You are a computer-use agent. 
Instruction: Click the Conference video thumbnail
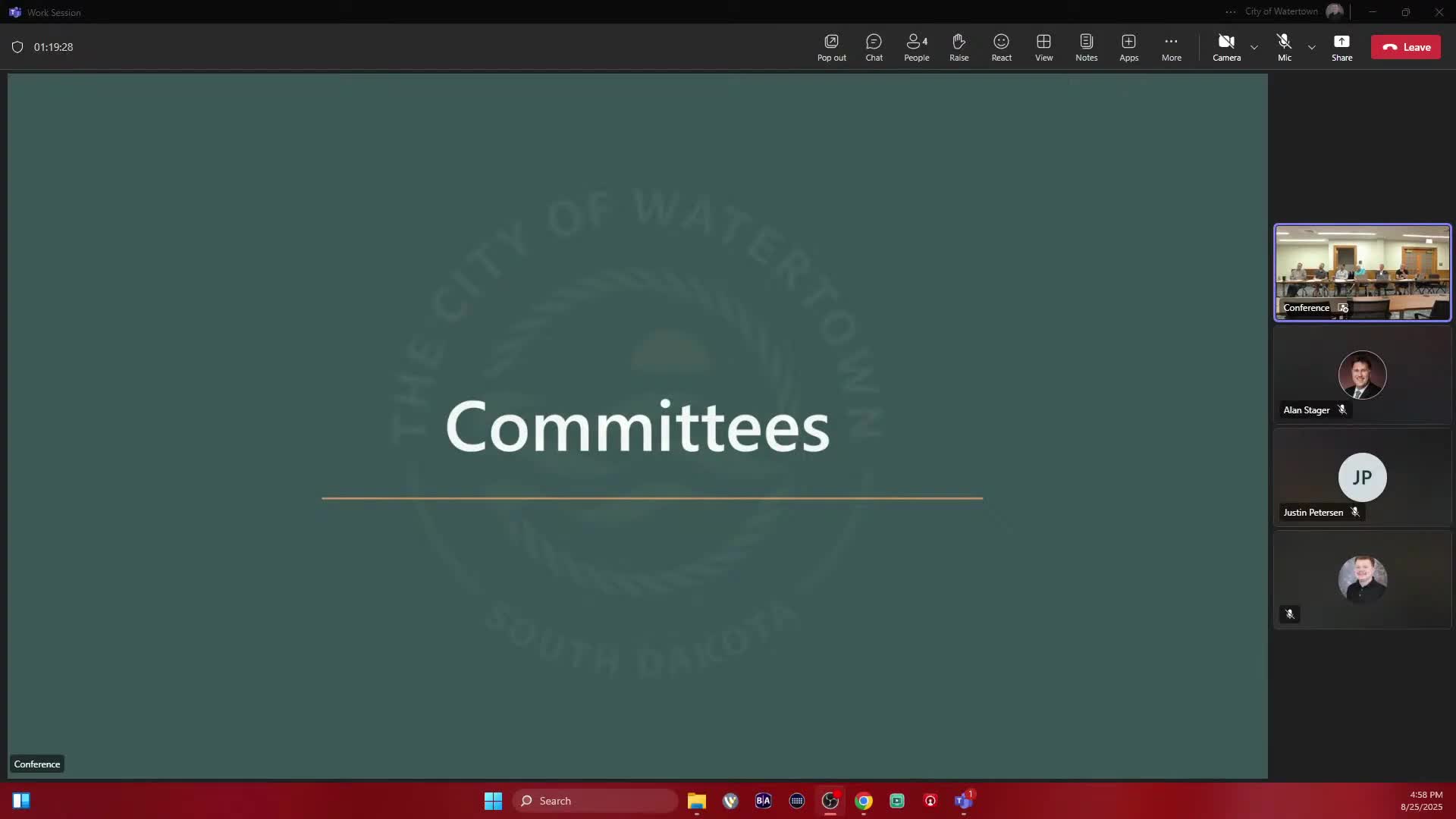point(1362,272)
